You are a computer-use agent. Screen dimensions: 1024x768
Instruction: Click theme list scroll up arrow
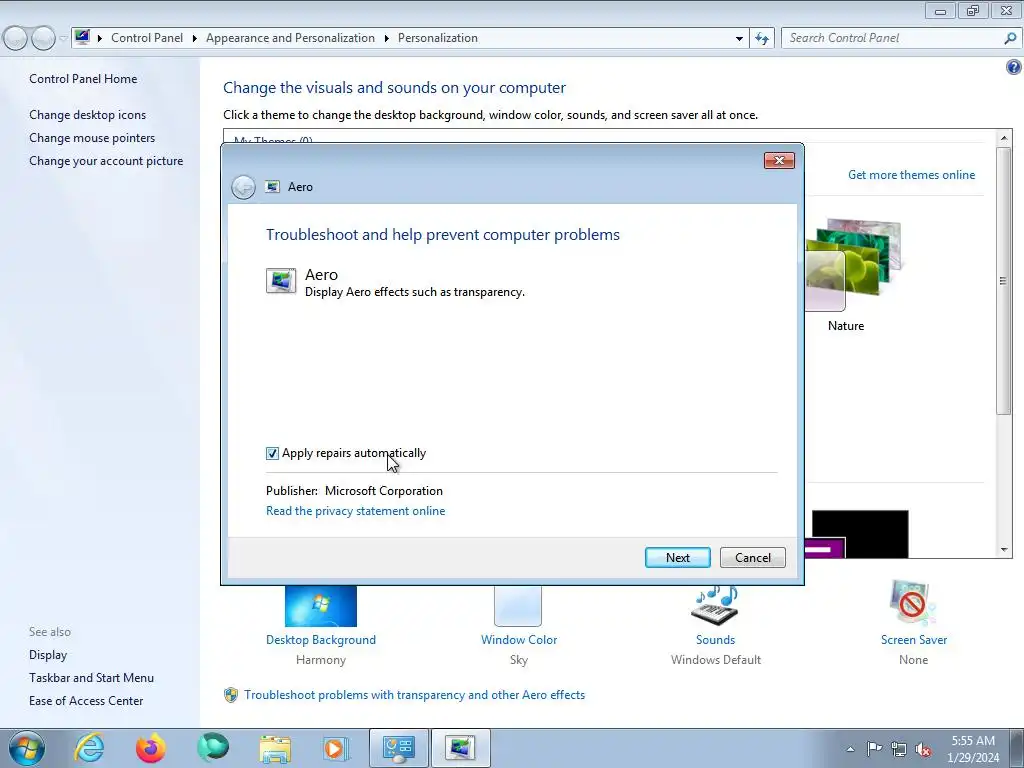point(1004,138)
